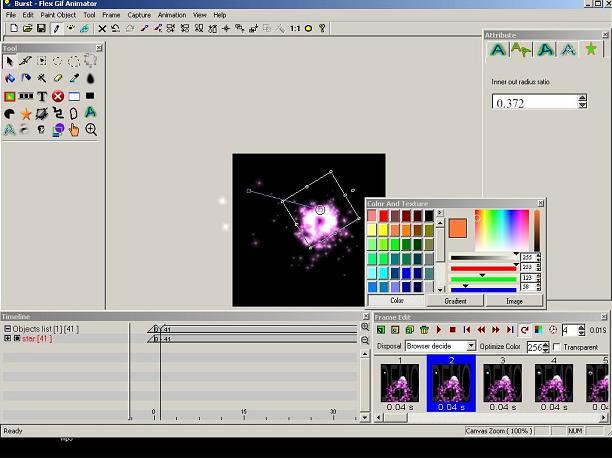Select the eyedropper tool
Viewport: 612px width, 459px height.
coord(74,78)
